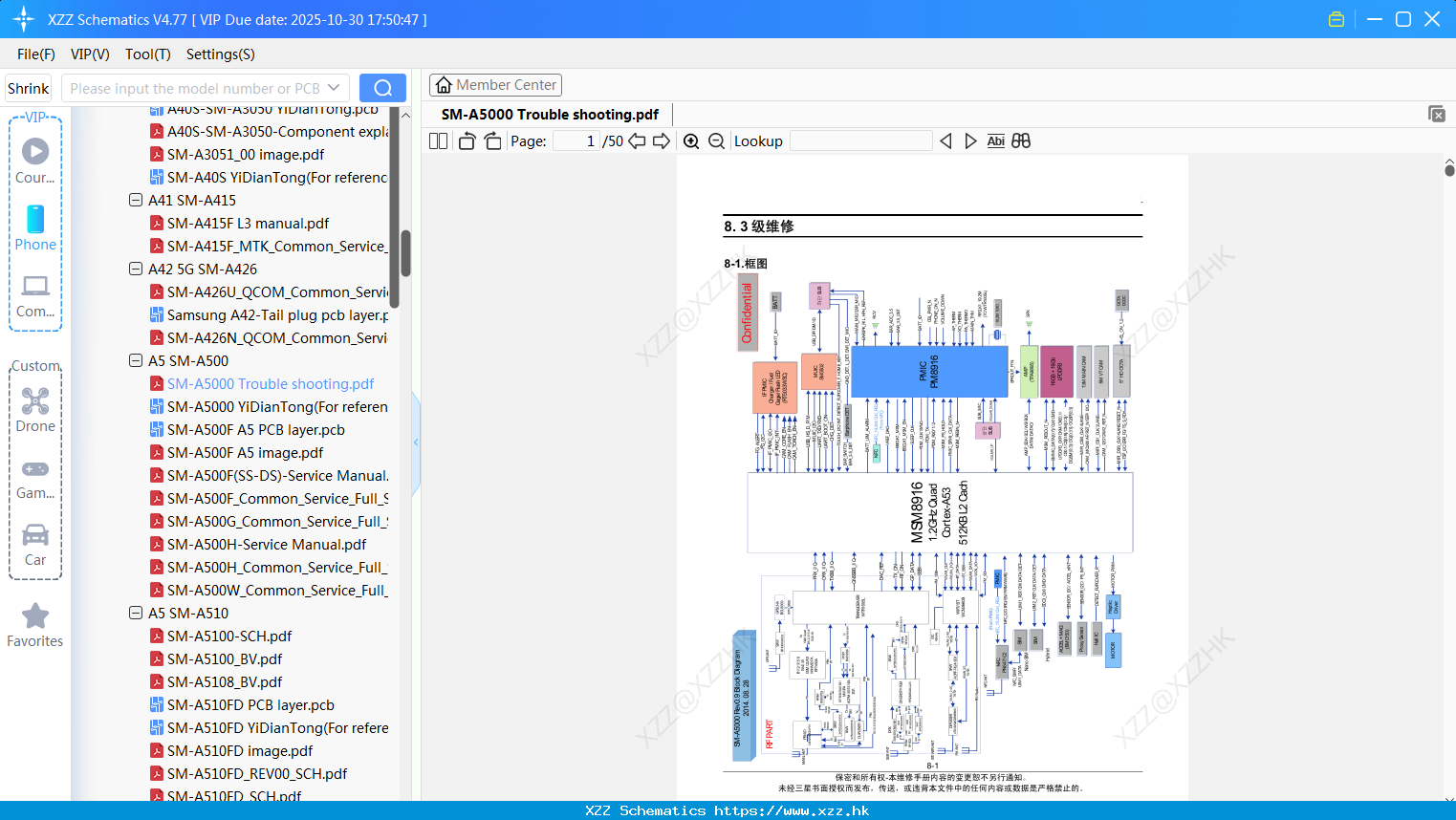1456x820 pixels.
Task: Click the XZZ app logo
Action: [x=24, y=19]
